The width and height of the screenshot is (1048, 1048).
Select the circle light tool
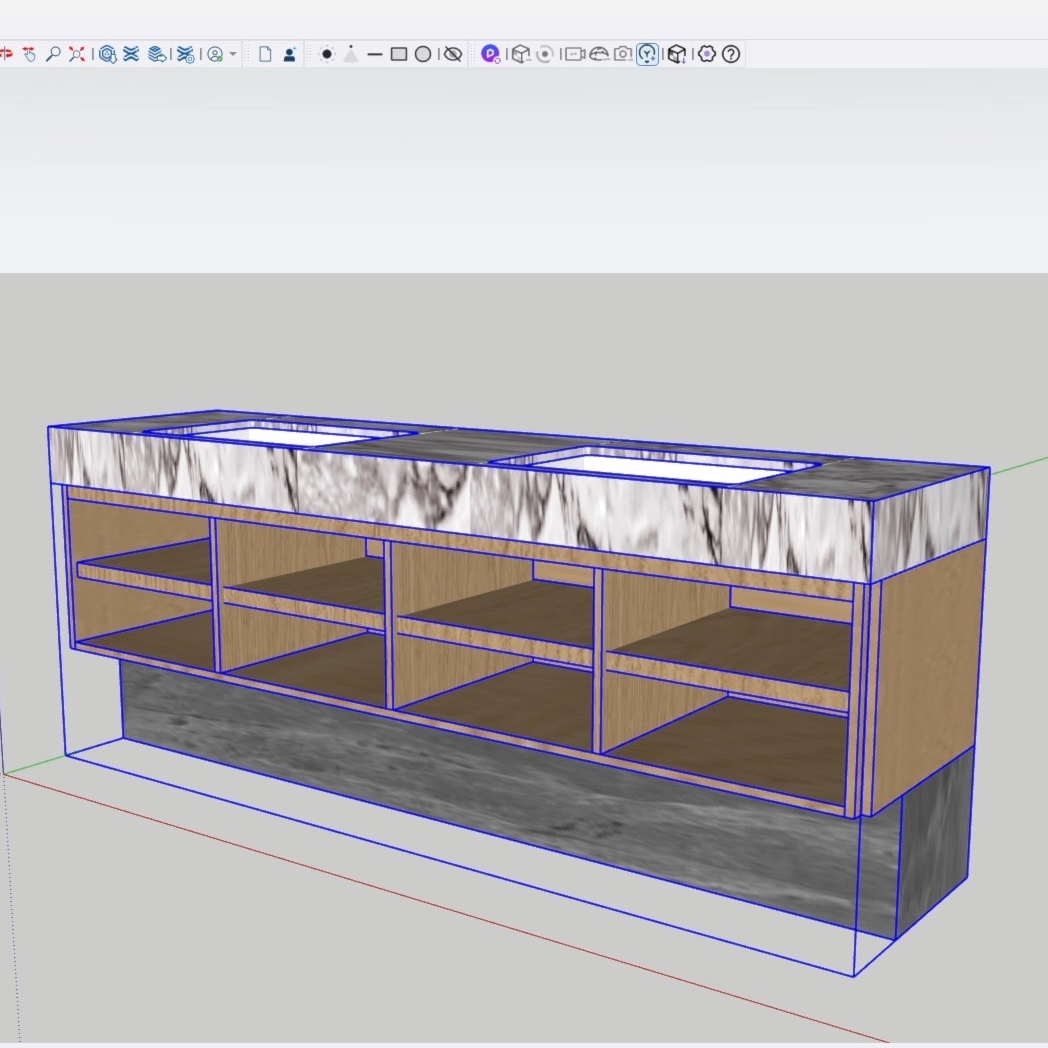click(x=423, y=54)
